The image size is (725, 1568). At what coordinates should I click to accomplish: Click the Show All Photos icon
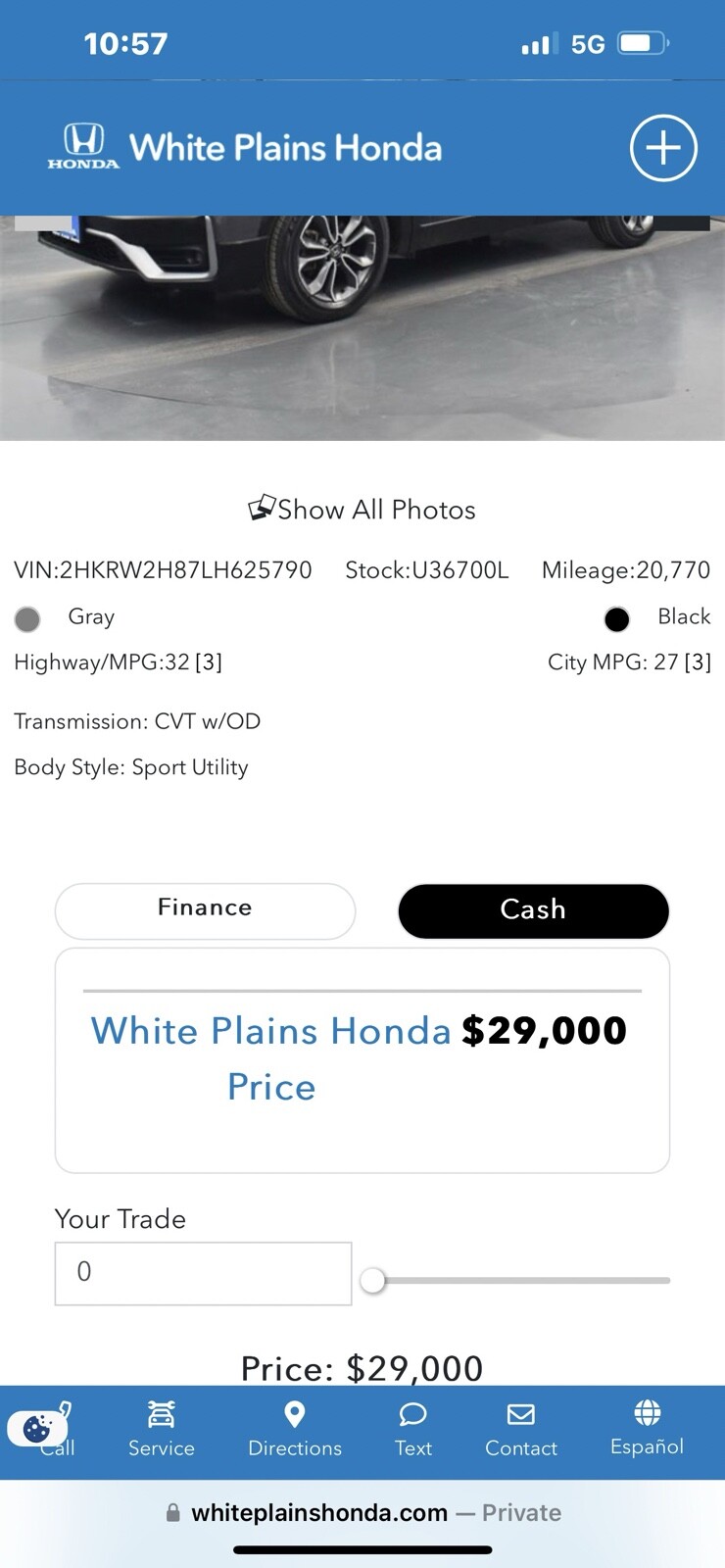pos(261,509)
